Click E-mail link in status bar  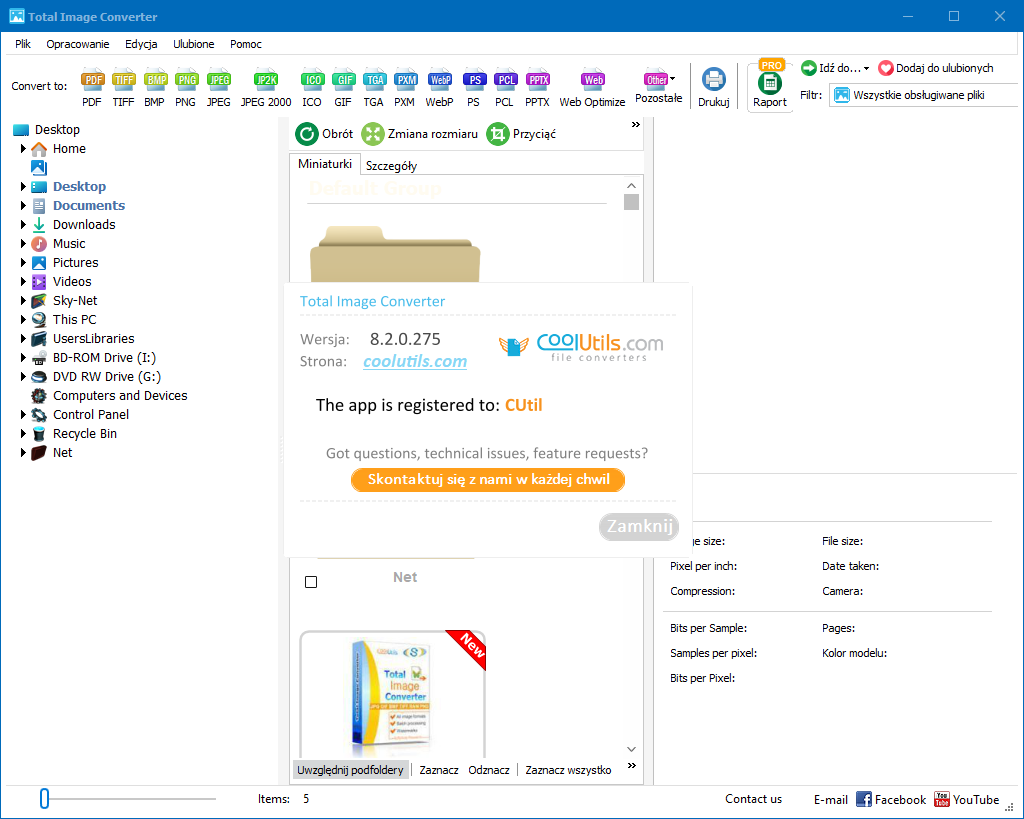tap(830, 799)
